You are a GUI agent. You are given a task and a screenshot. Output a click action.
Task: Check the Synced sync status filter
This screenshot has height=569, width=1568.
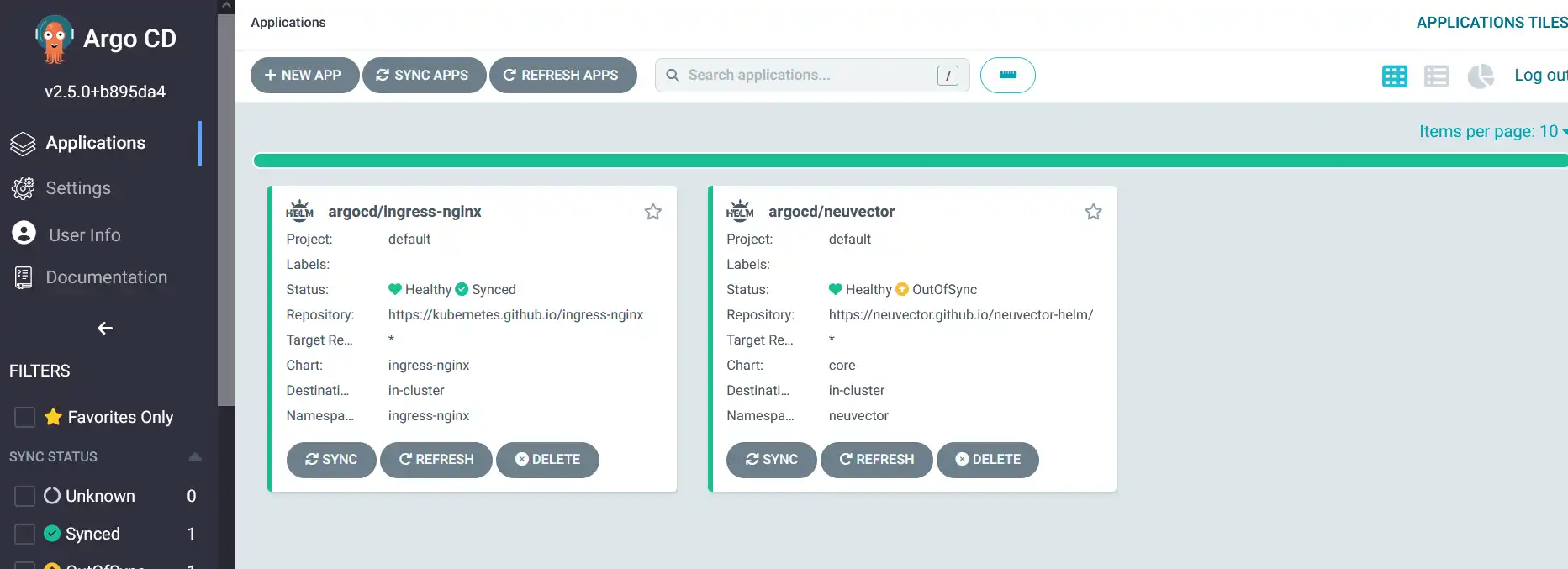(x=25, y=534)
